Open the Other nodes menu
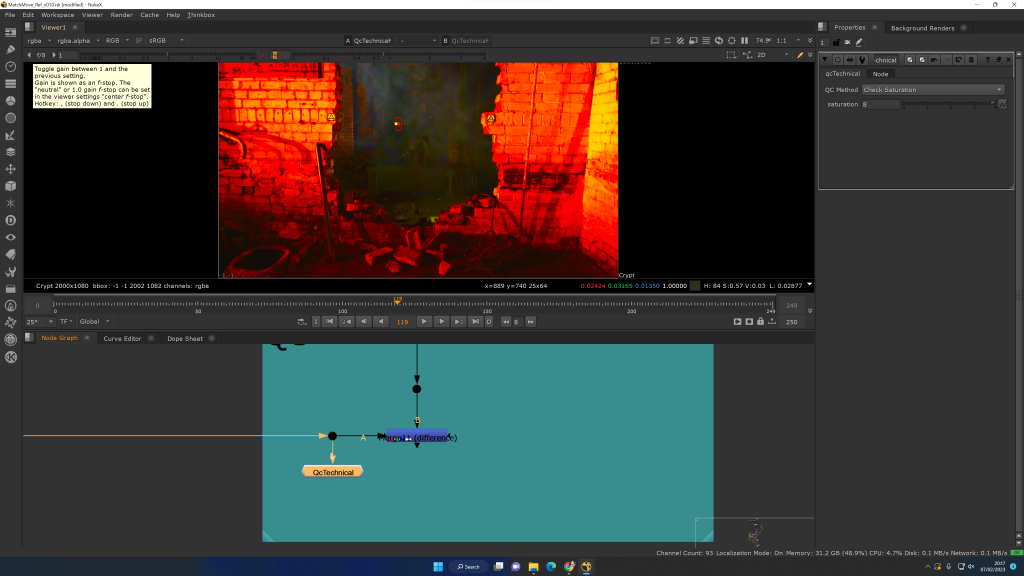This screenshot has width=1024, height=576. pos(10,289)
